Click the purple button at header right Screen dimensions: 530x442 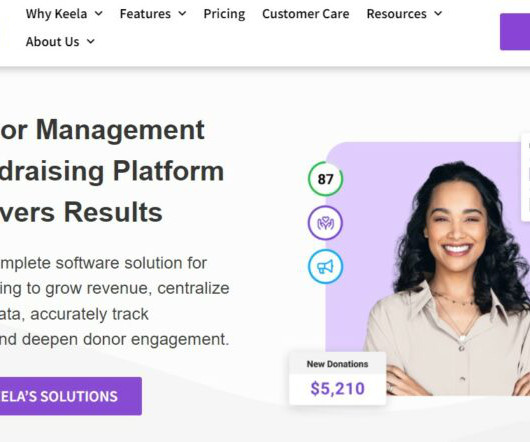coord(515,32)
